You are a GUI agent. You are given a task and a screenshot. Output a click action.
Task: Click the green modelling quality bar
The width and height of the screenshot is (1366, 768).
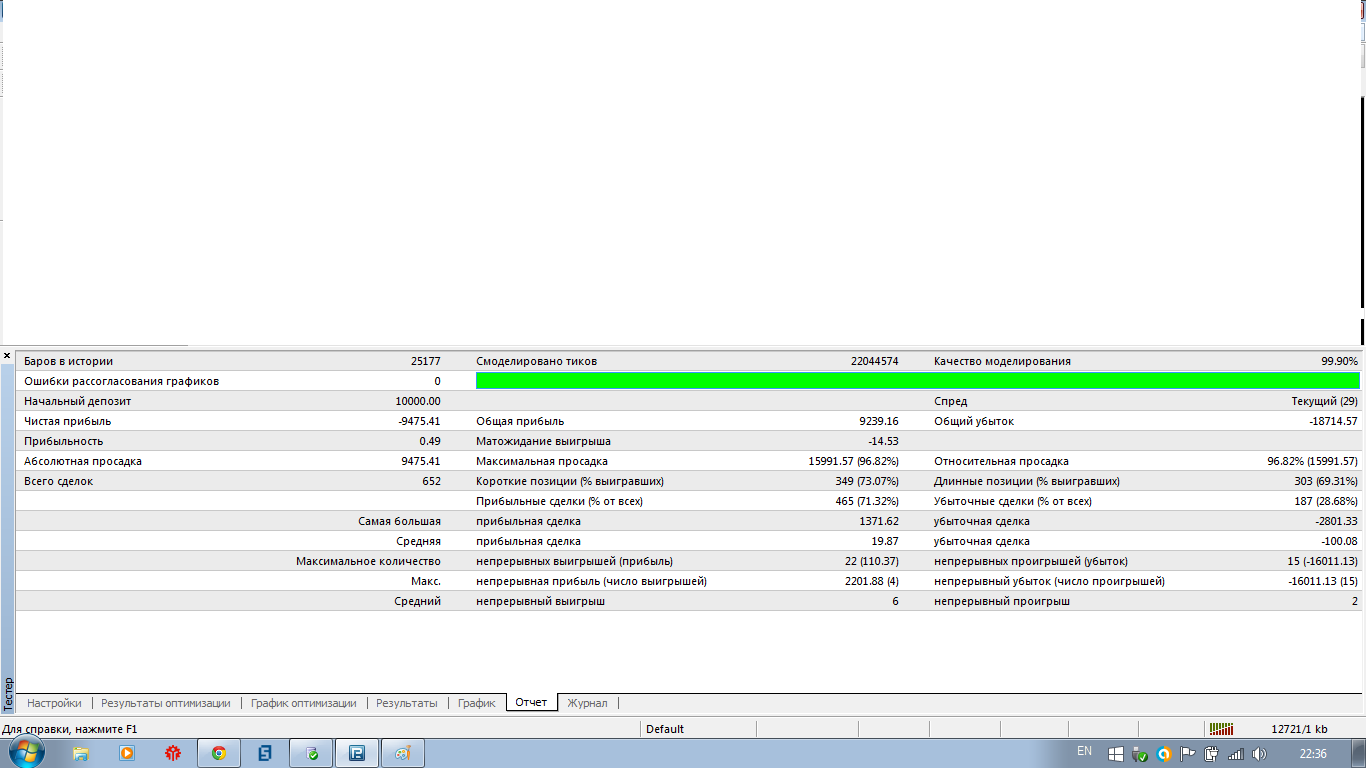[x=918, y=381]
